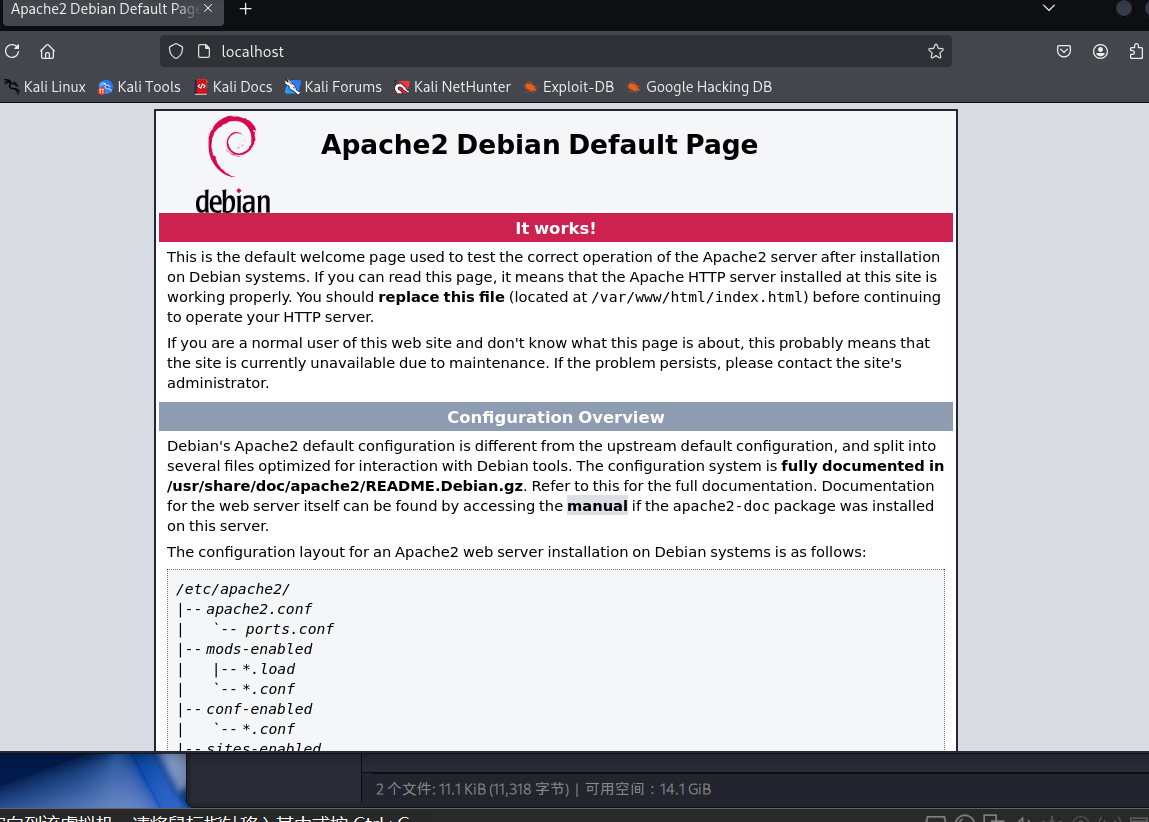Open the Exploit-DB bookmark
The width and height of the screenshot is (1149, 822).
pyautogui.click(x=569, y=86)
